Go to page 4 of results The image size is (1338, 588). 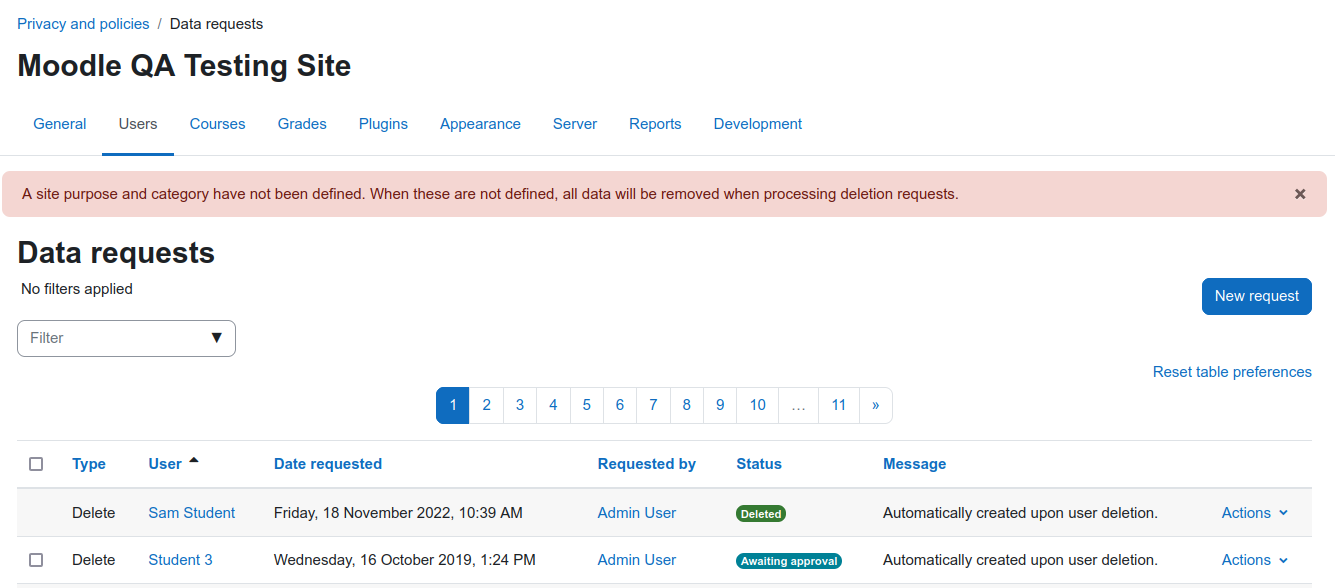pos(553,405)
